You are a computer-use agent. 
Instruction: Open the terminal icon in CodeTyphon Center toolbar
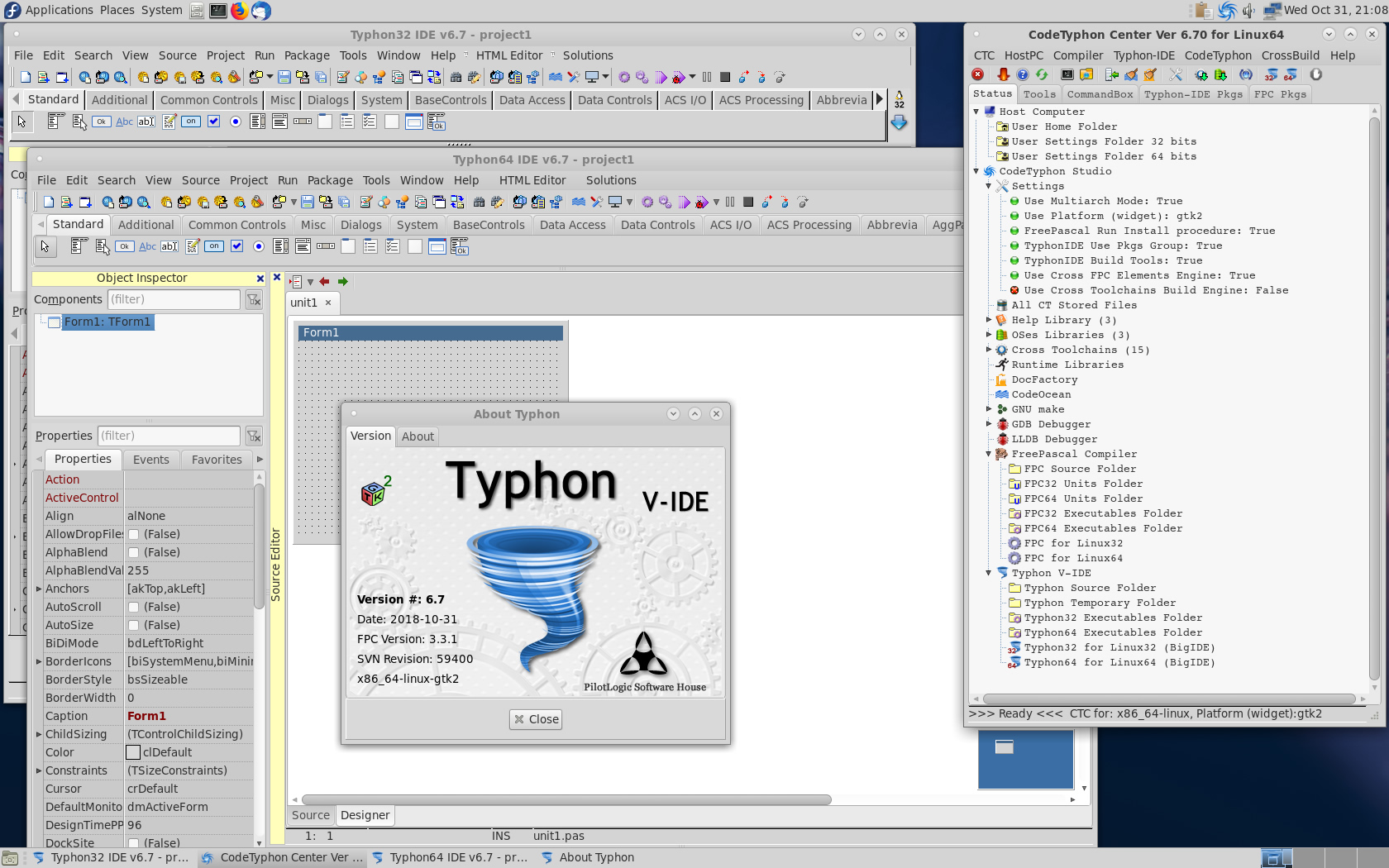click(x=1067, y=74)
